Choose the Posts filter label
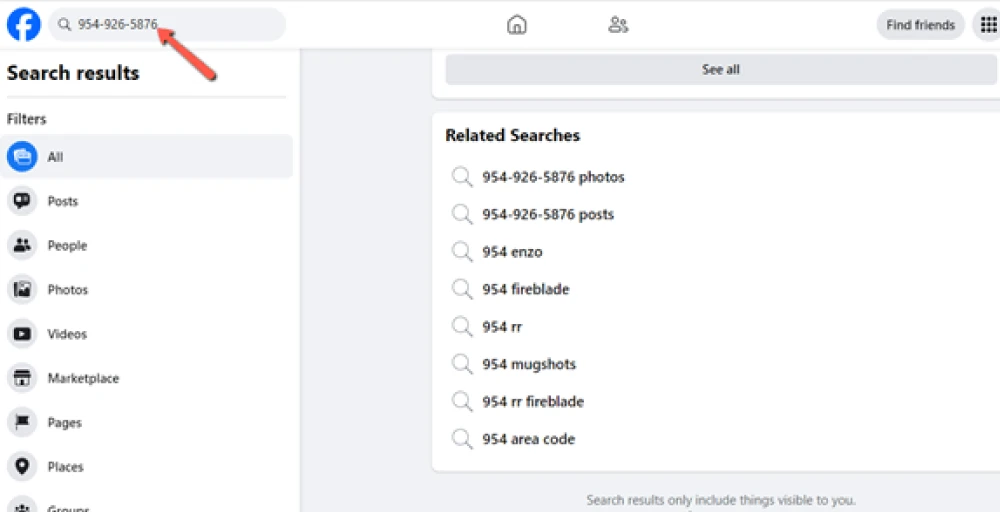The width and height of the screenshot is (1000, 512). [62, 201]
